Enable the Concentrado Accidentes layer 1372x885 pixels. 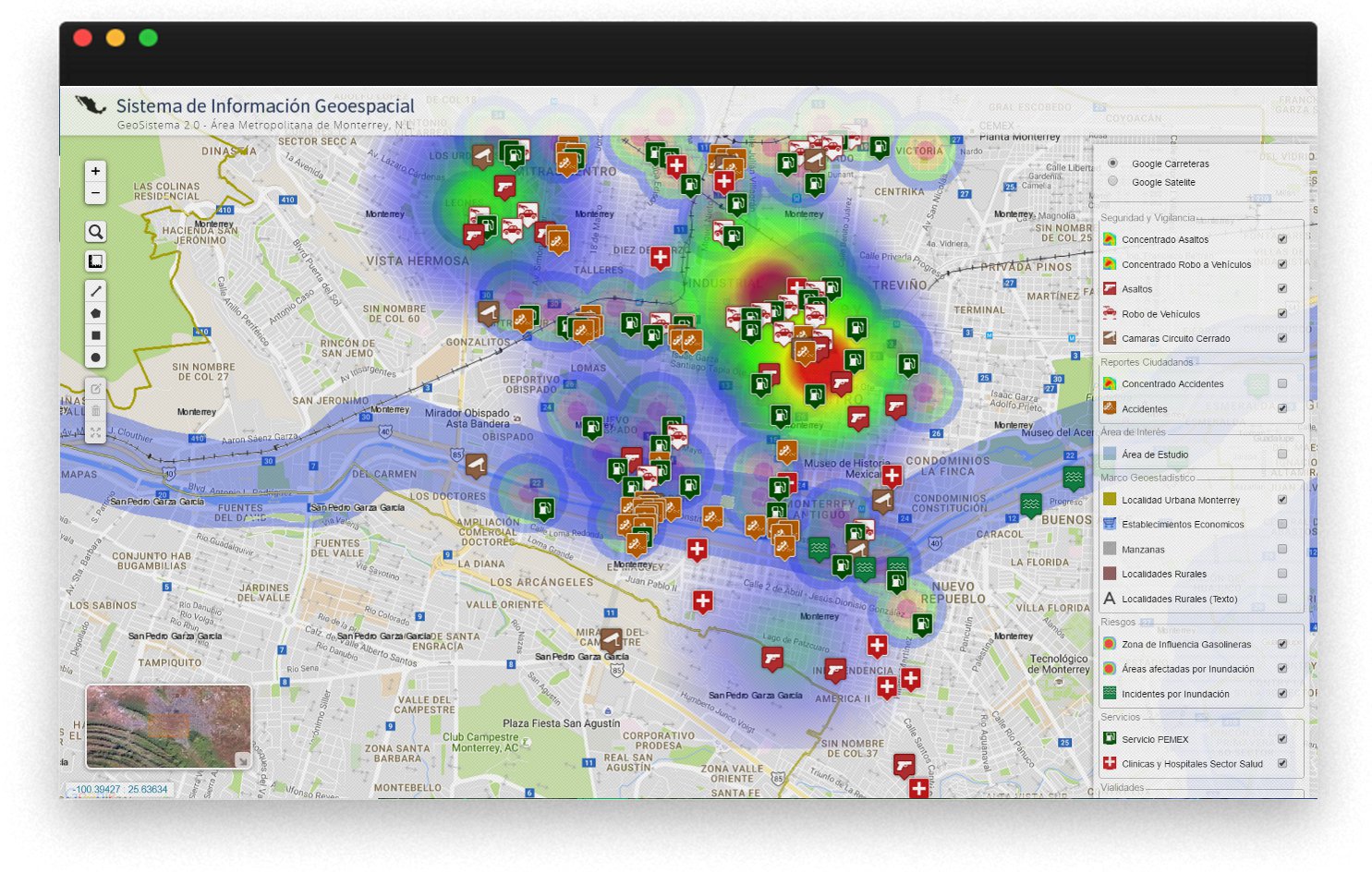[x=1282, y=384]
